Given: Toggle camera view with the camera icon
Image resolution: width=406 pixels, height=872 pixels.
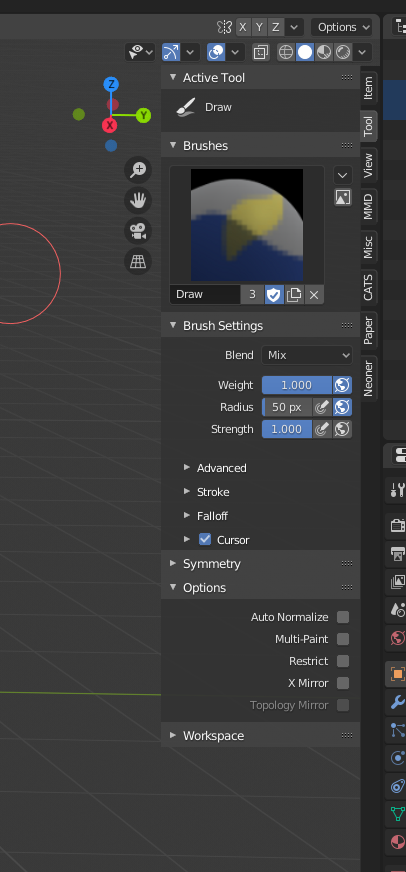Looking at the screenshot, I should 138,231.
